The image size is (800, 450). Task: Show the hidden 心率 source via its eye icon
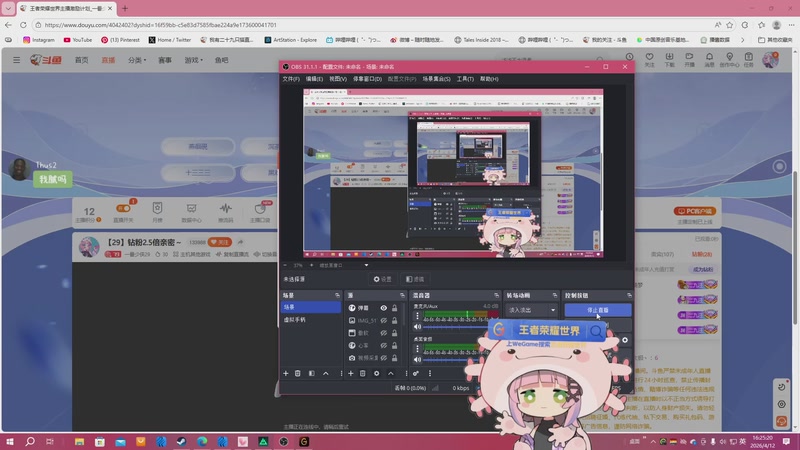[384, 345]
